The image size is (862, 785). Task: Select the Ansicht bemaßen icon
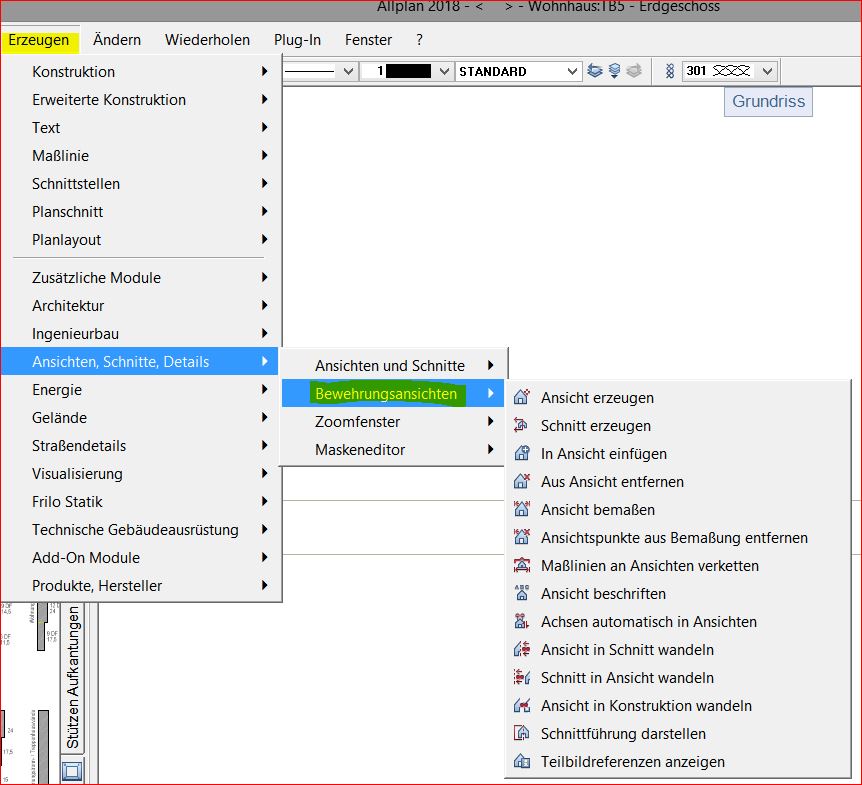521,510
